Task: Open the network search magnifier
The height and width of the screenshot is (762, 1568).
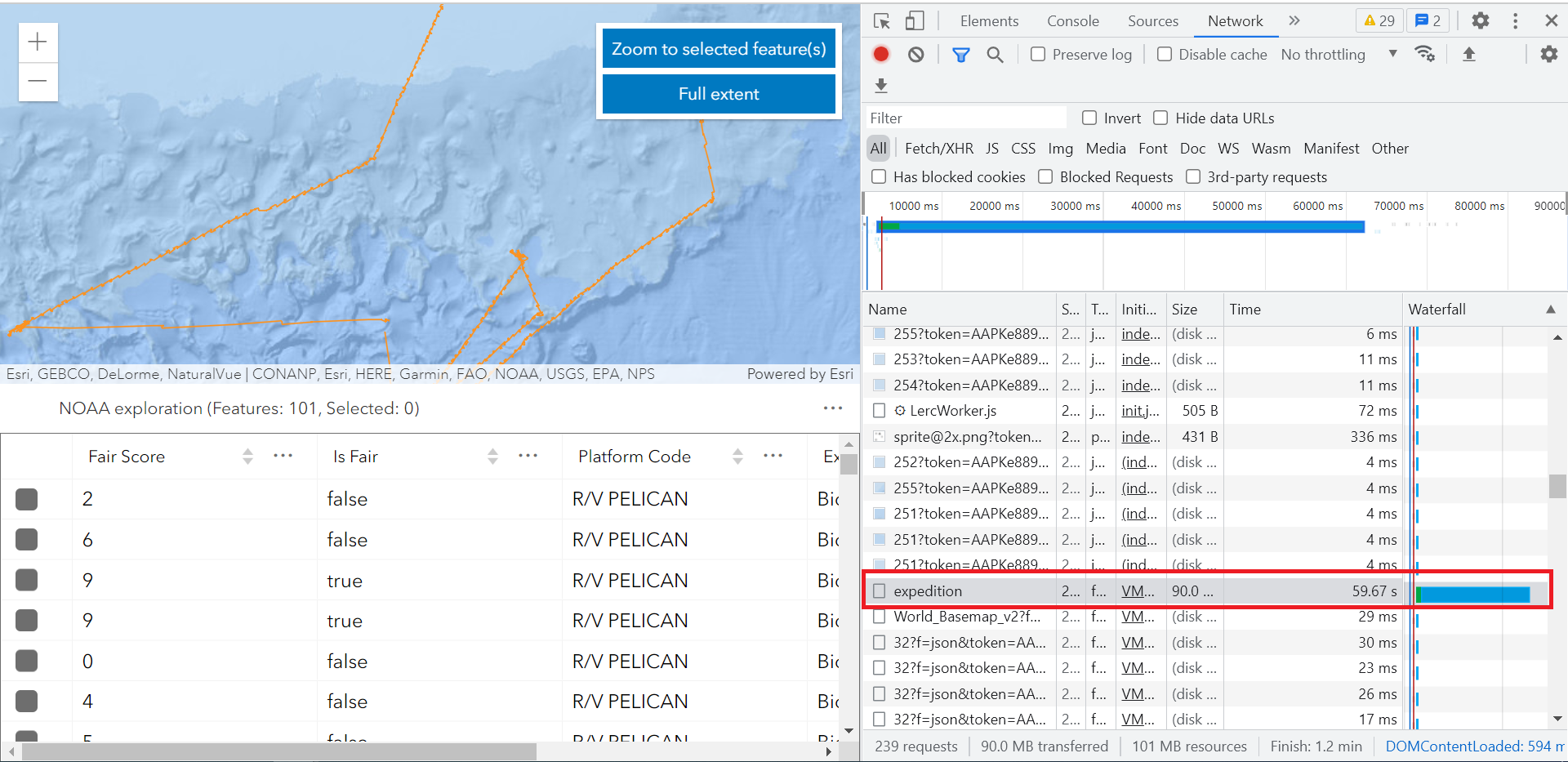Action: point(994,55)
